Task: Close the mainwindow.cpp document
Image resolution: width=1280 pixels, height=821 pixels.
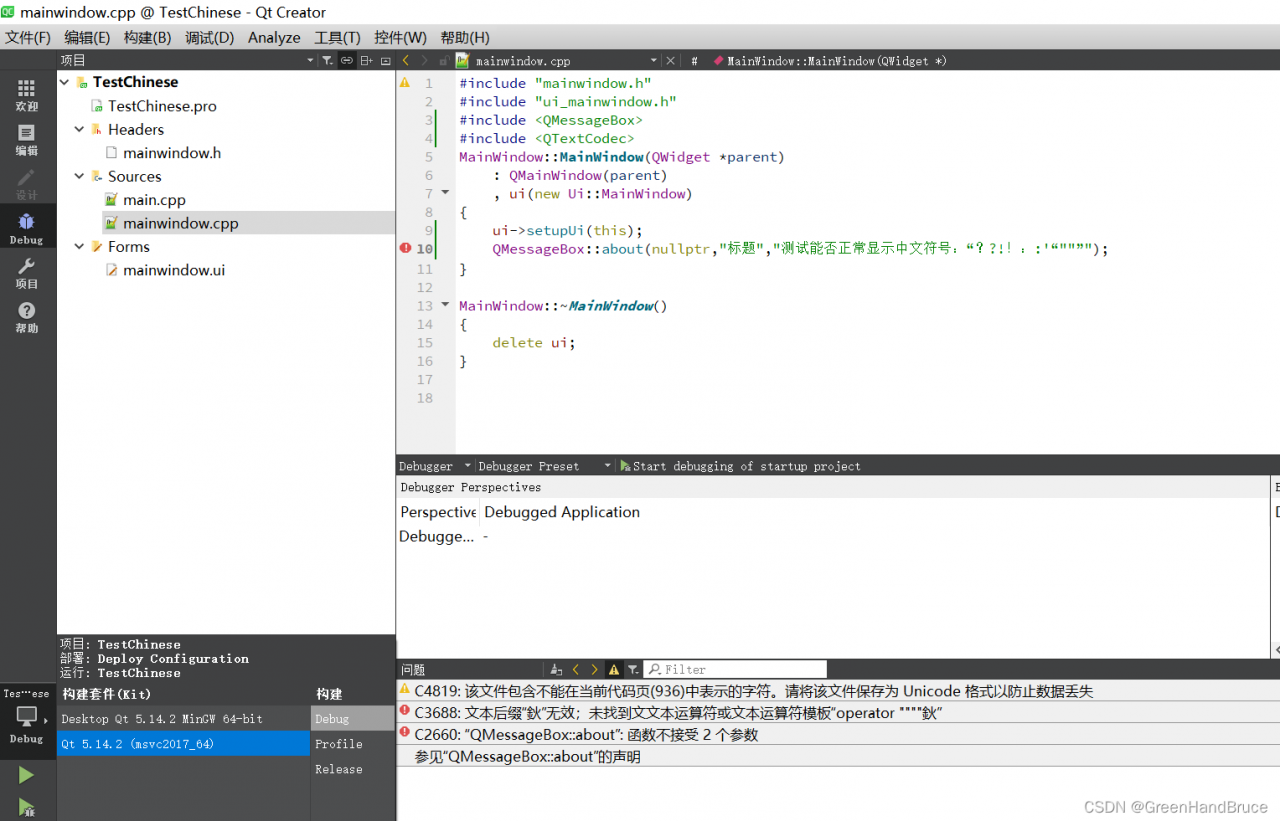Action: [670, 61]
